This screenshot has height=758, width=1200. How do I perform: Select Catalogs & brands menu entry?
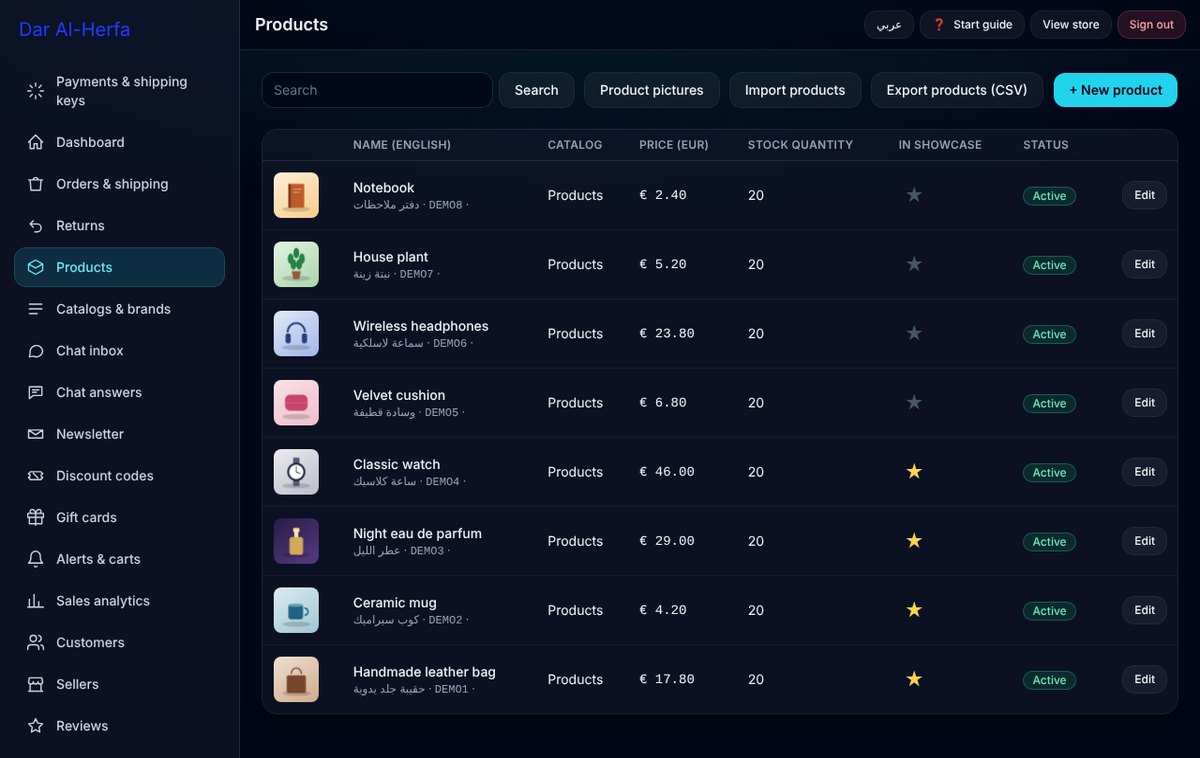[x=119, y=309]
